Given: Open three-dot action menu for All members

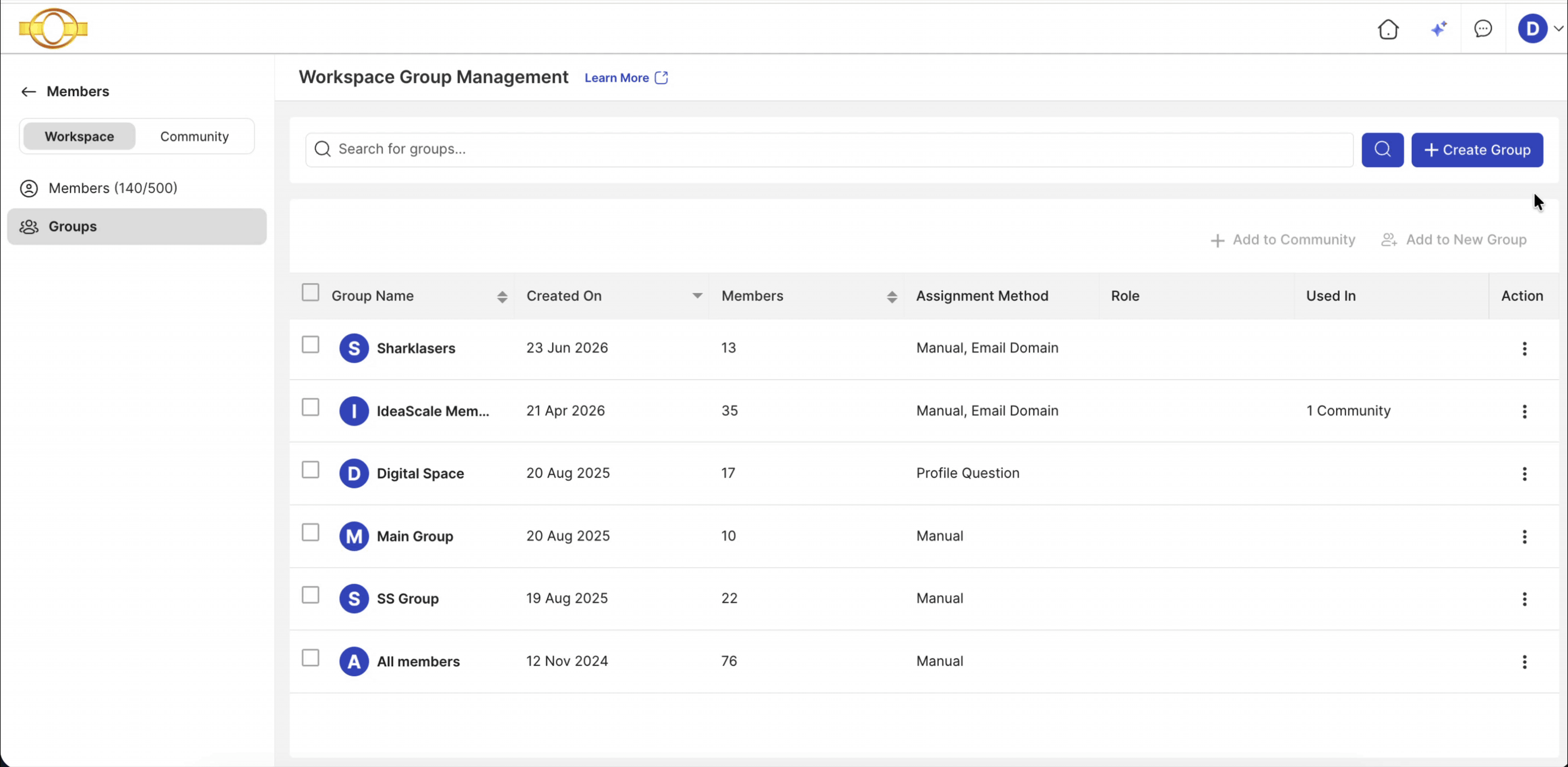Looking at the screenshot, I should [1524, 663].
